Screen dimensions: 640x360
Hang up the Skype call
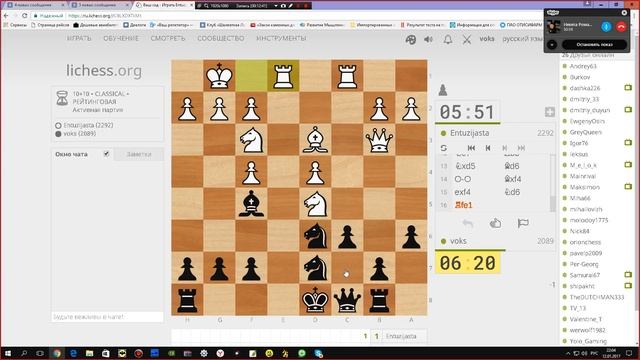click(621, 27)
